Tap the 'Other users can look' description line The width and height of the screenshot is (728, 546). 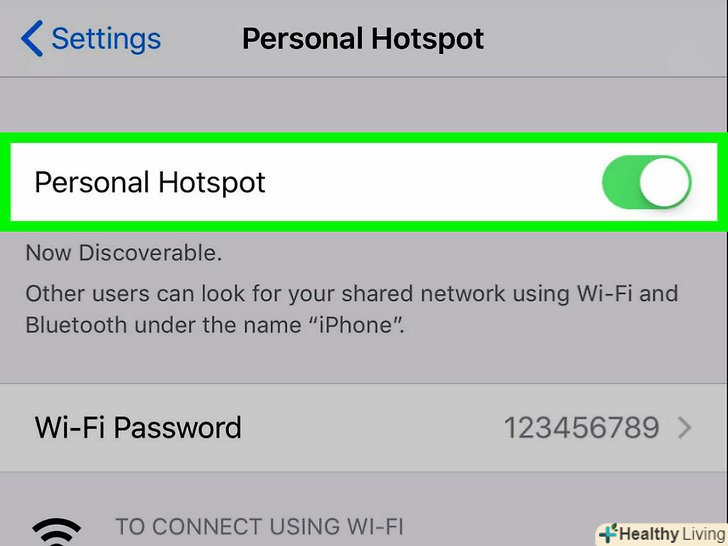click(352, 294)
